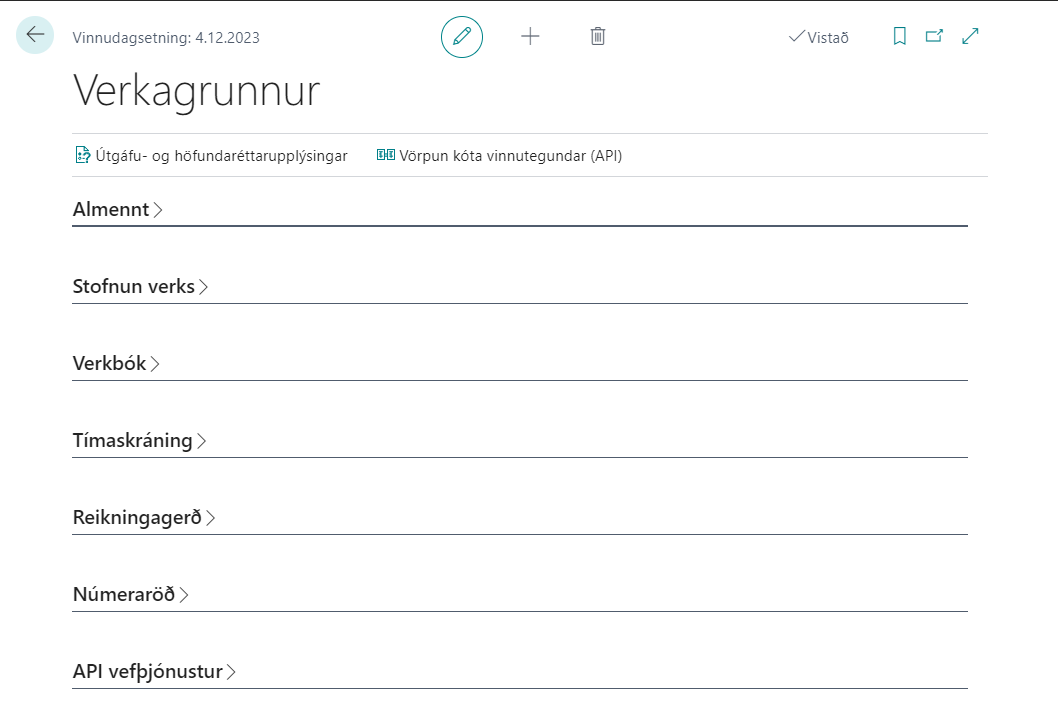Click the Verkagrunnur page title
Image resolution: width=1058 pixels, height=710 pixels.
pyautogui.click(x=196, y=91)
